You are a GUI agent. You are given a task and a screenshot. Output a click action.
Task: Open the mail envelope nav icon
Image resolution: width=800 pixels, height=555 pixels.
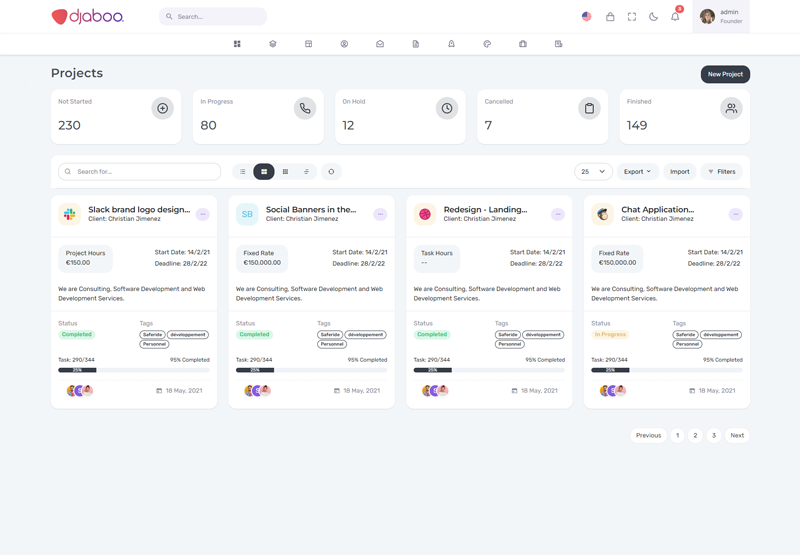pyautogui.click(x=380, y=44)
